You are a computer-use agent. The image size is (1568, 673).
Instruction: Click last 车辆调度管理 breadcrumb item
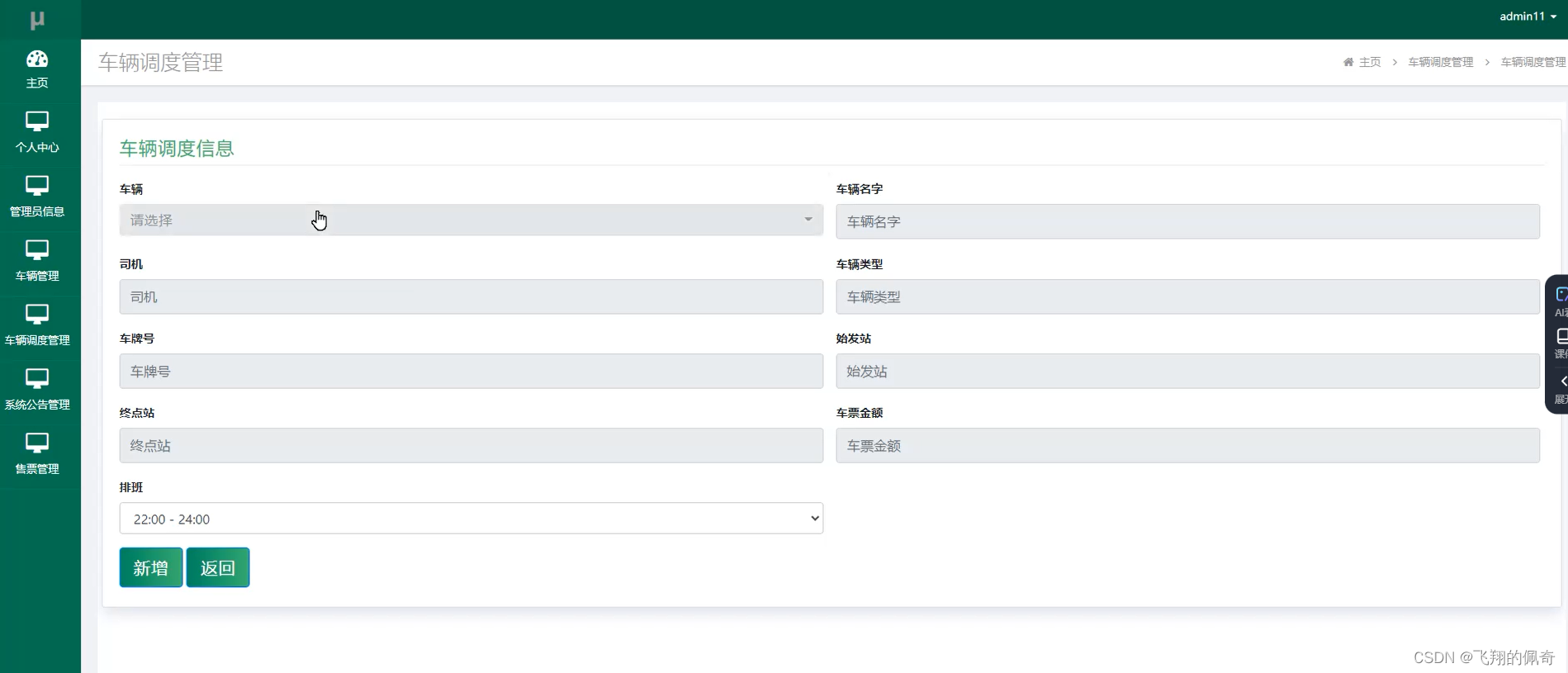tap(1533, 62)
